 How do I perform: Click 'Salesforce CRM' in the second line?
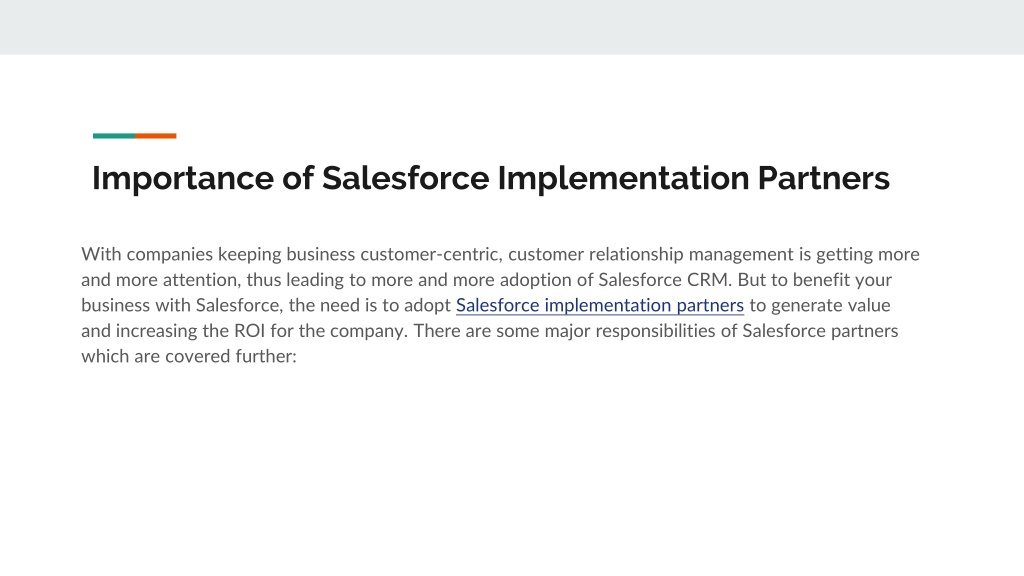click(x=664, y=280)
